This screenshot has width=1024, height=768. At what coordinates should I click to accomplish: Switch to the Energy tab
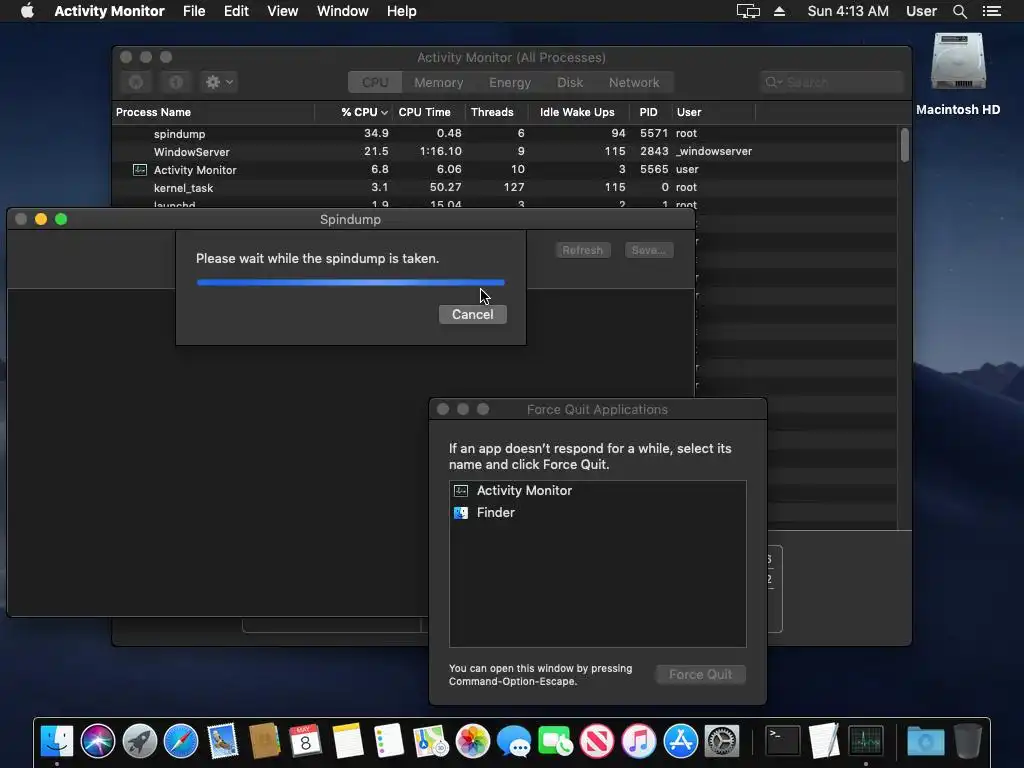pos(510,83)
